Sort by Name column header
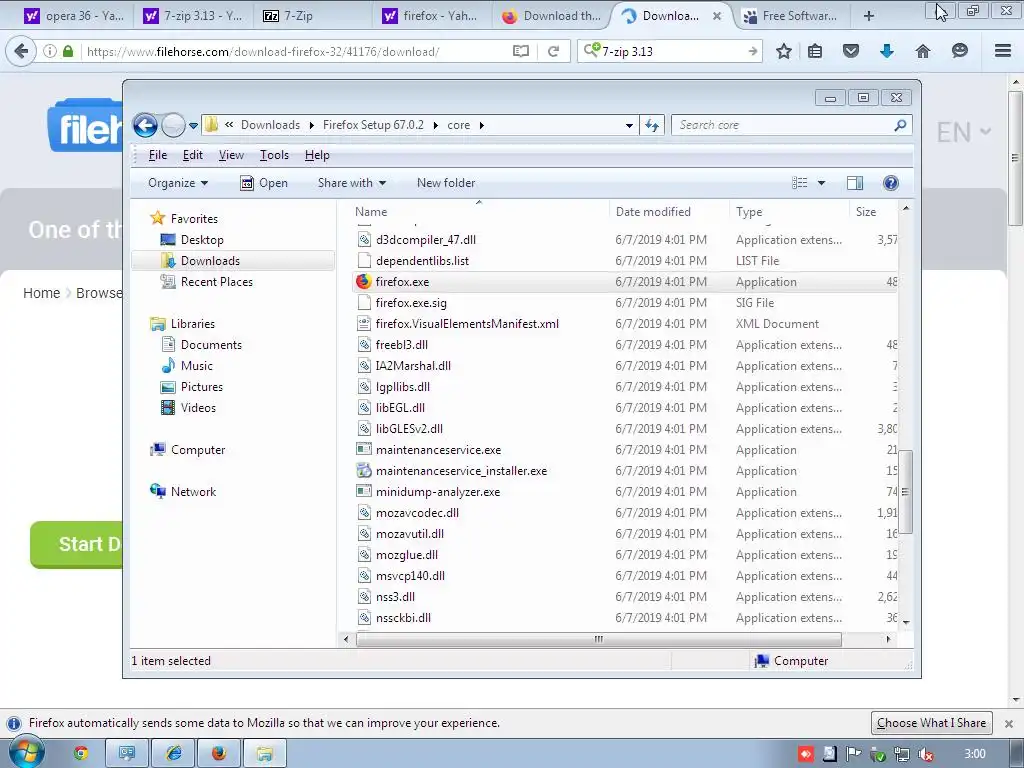 point(371,212)
